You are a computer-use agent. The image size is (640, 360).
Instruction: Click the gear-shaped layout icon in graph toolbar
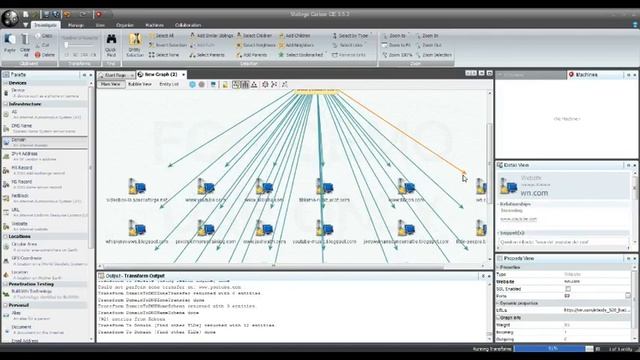265,84
